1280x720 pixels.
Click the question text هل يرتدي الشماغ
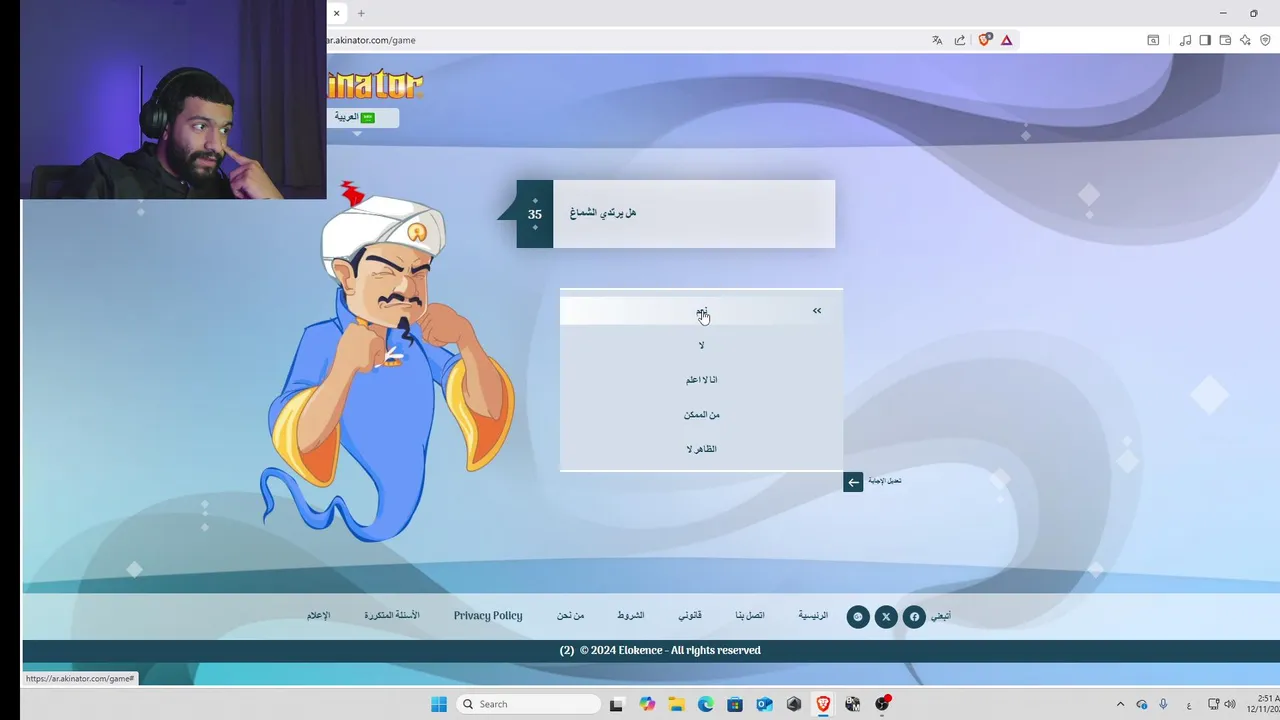[x=603, y=213]
